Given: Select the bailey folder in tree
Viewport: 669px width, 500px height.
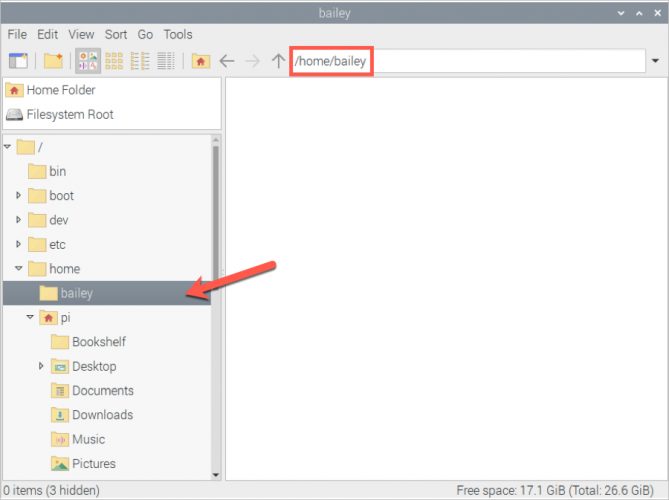Looking at the screenshot, I should click(107, 293).
